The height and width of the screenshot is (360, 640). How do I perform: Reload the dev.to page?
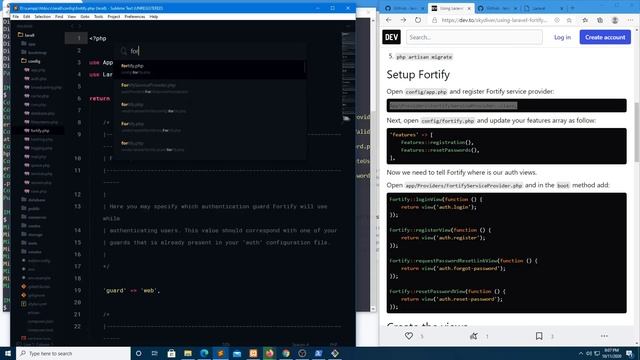click(x=418, y=20)
